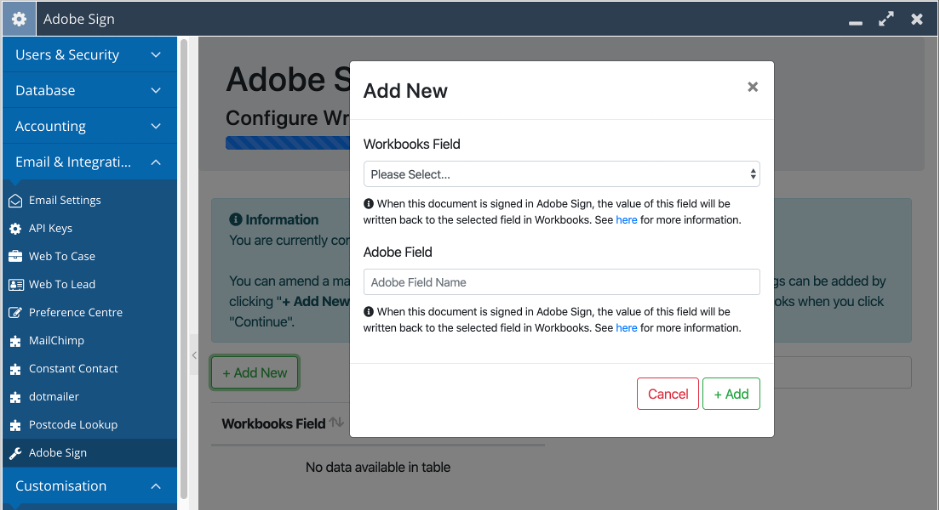
Task: Expand the Users & Security section
Action: 90,54
